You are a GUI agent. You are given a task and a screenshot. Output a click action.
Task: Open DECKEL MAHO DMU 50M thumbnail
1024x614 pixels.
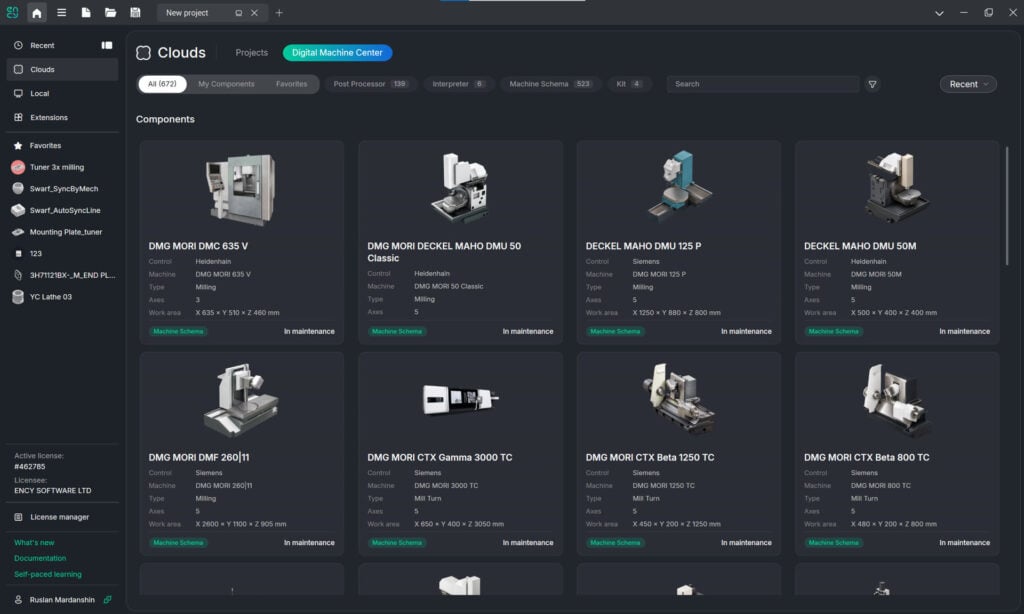coord(897,187)
